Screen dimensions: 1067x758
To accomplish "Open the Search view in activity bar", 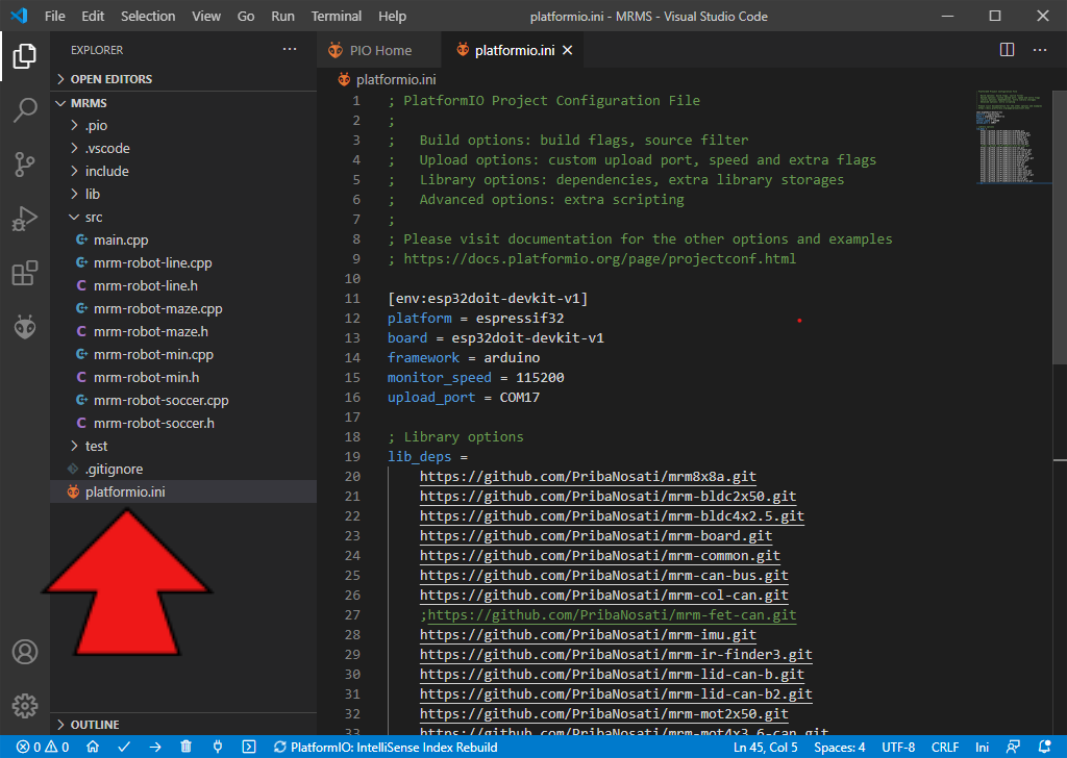I will pyautogui.click(x=25, y=110).
